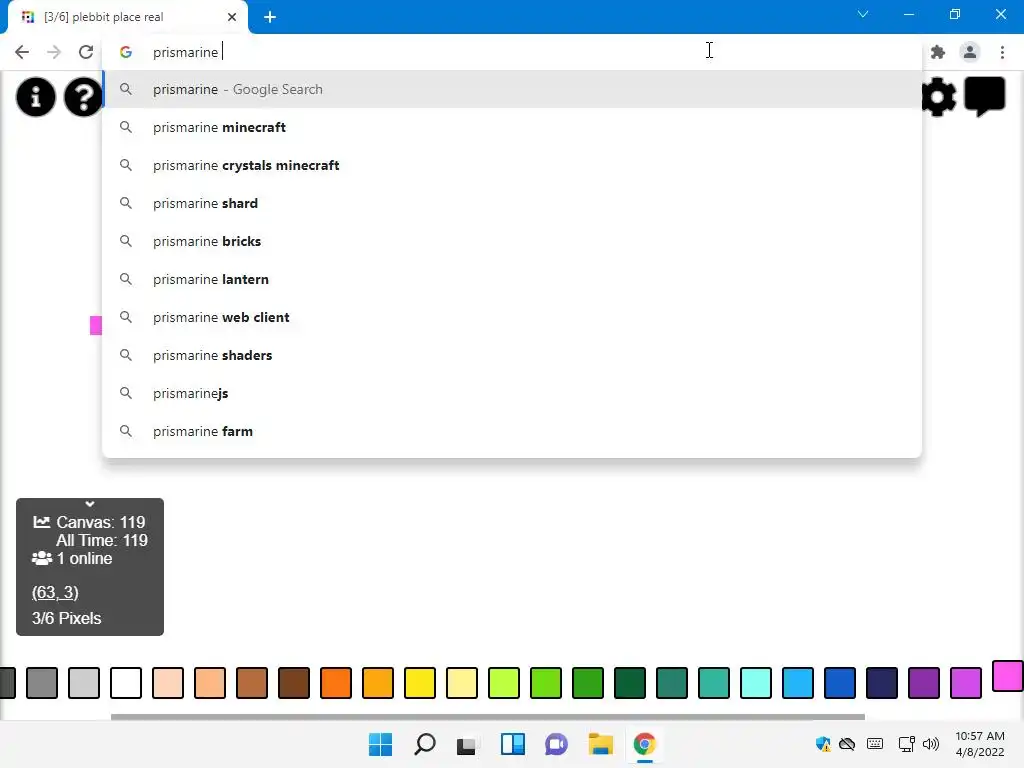Open the info circle icon
Screen dimensions: 1024x768
pos(36,97)
